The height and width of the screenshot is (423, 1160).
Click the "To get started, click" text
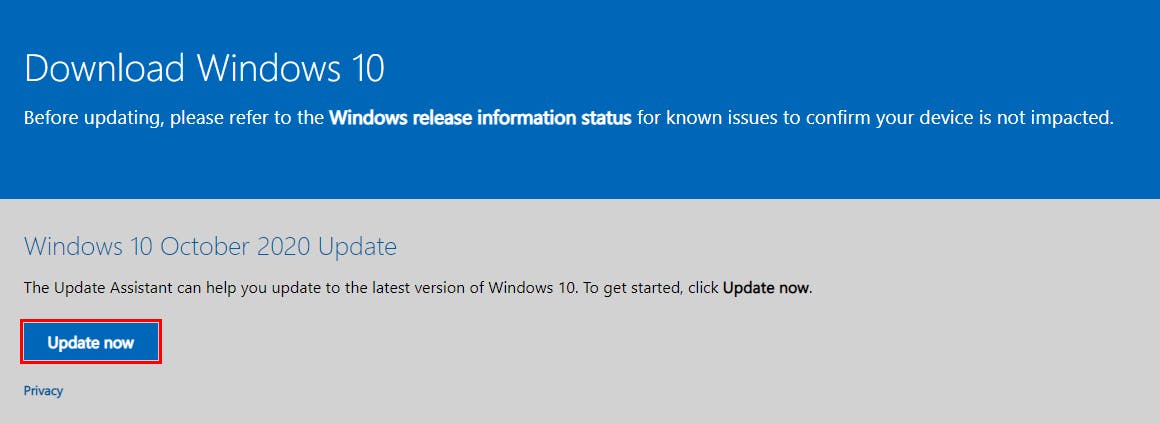(650, 288)
